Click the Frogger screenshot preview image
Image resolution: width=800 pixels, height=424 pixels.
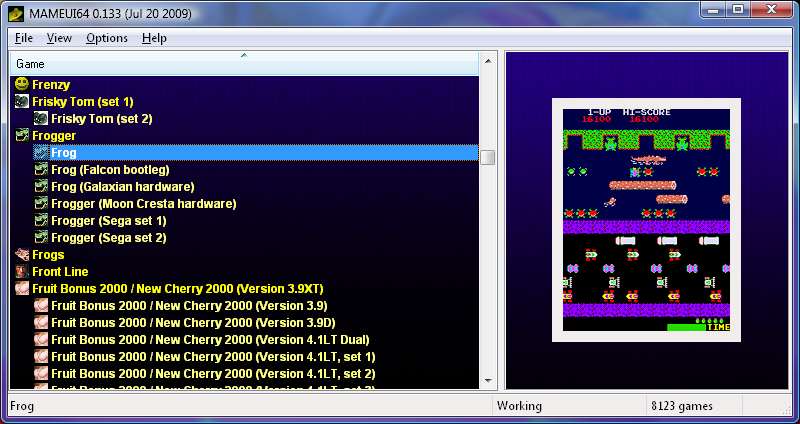(x=646, y=220)
